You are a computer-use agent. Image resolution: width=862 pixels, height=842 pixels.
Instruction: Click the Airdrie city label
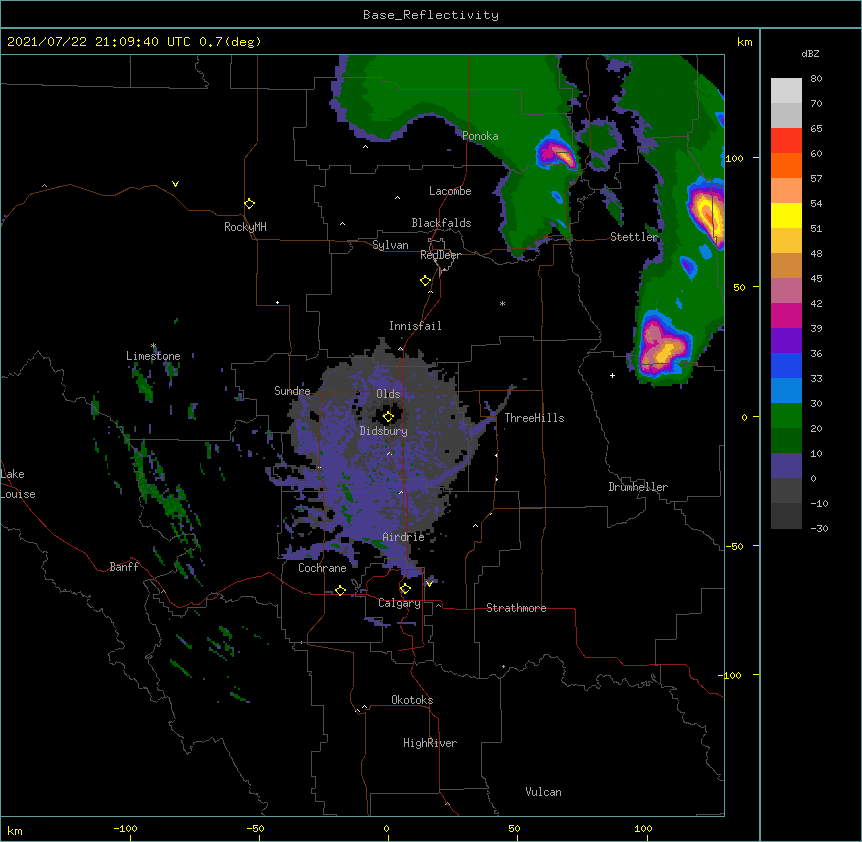point(403,537)
